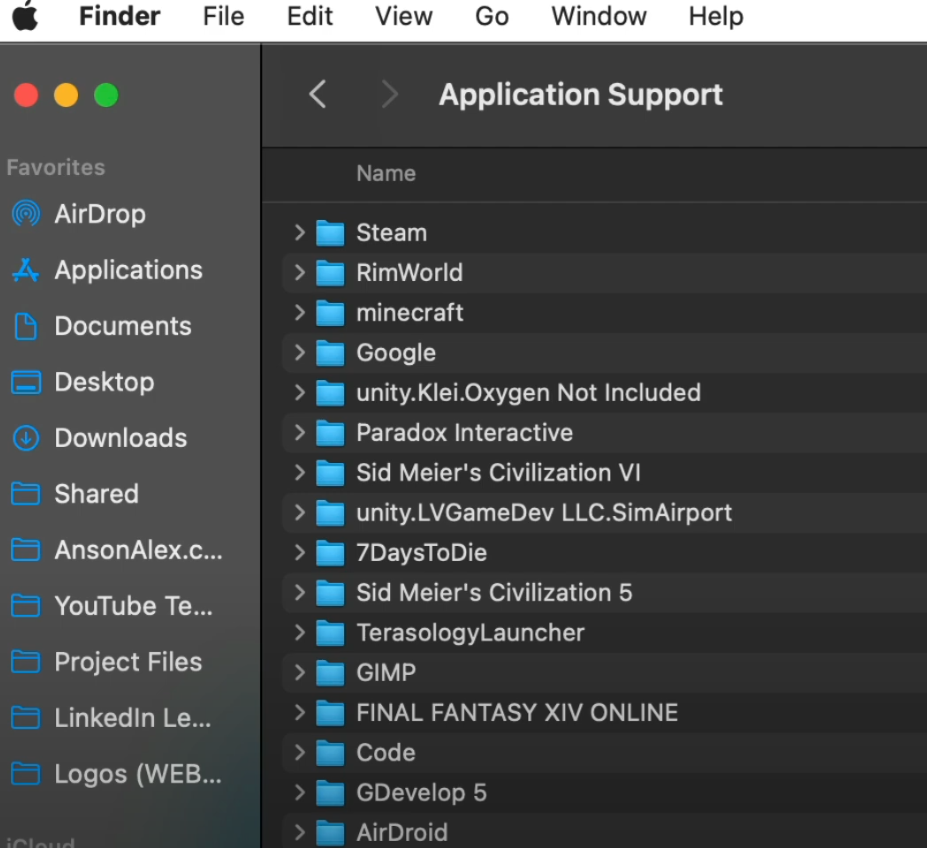
Task: Click the AirDrop sidebar icon
Action: 26,214
